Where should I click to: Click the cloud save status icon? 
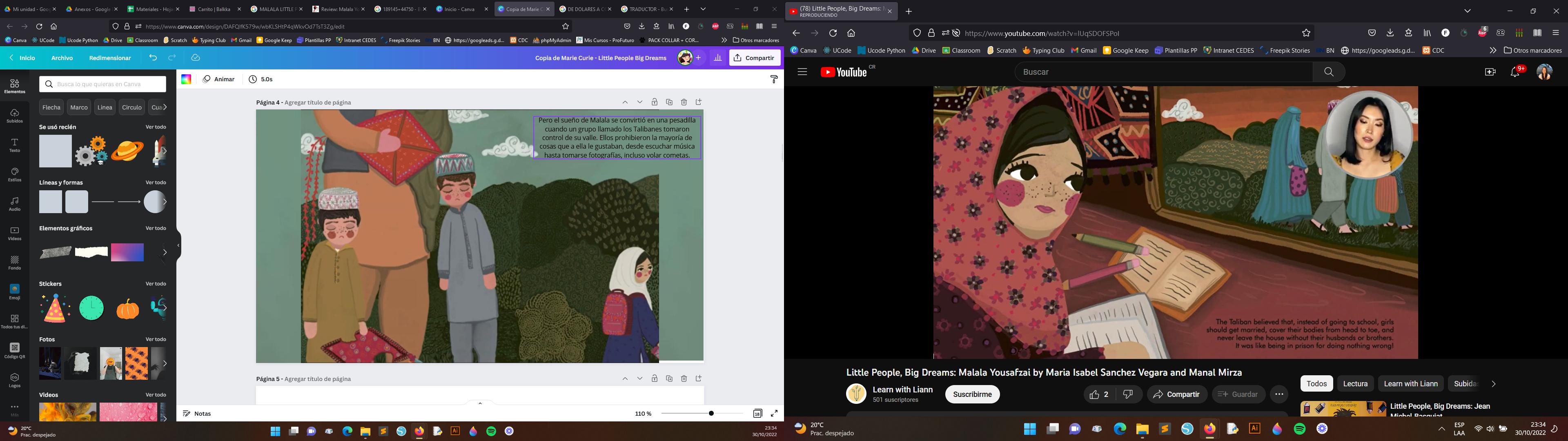(x=196, y=58)
